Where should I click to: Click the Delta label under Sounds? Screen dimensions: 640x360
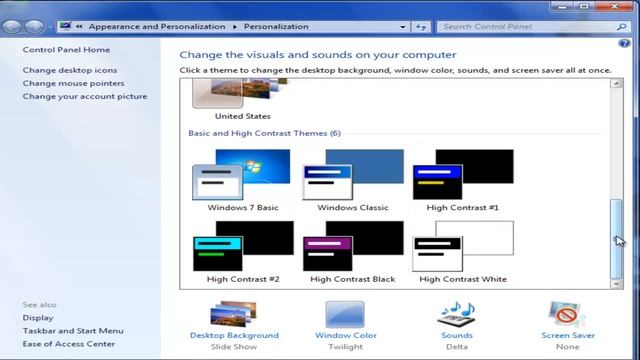[457, 347]
